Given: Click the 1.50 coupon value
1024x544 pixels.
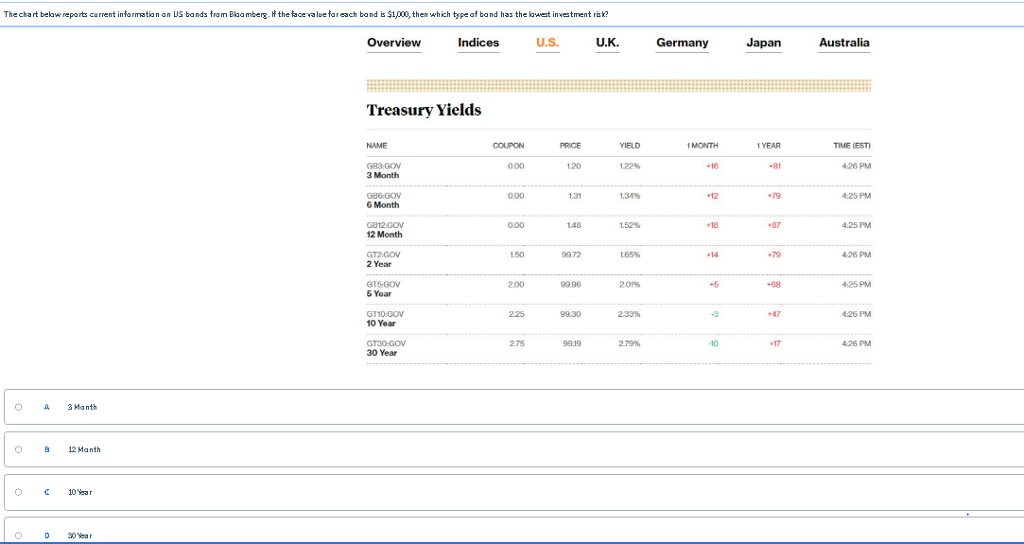Looking at the screenshot, I should pyautogui.click(x=517, y=255).
